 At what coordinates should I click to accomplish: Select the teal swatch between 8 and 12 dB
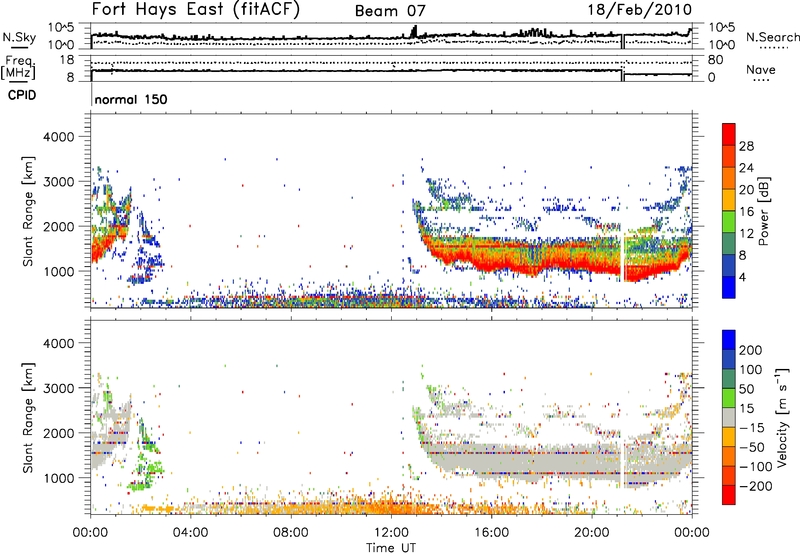click(729, 244)
